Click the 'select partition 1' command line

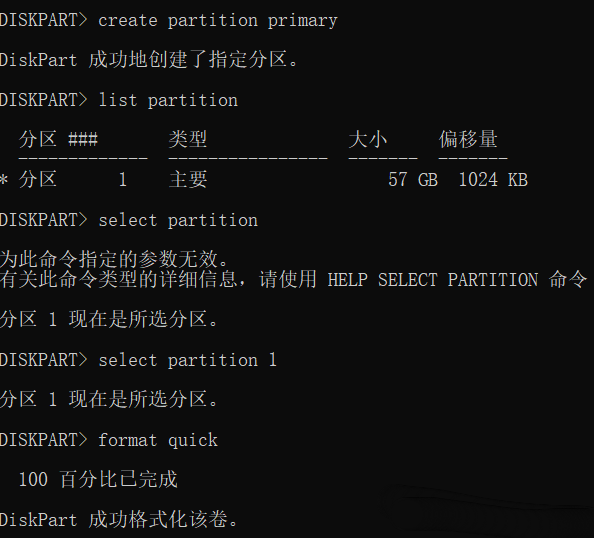(138, 360)
